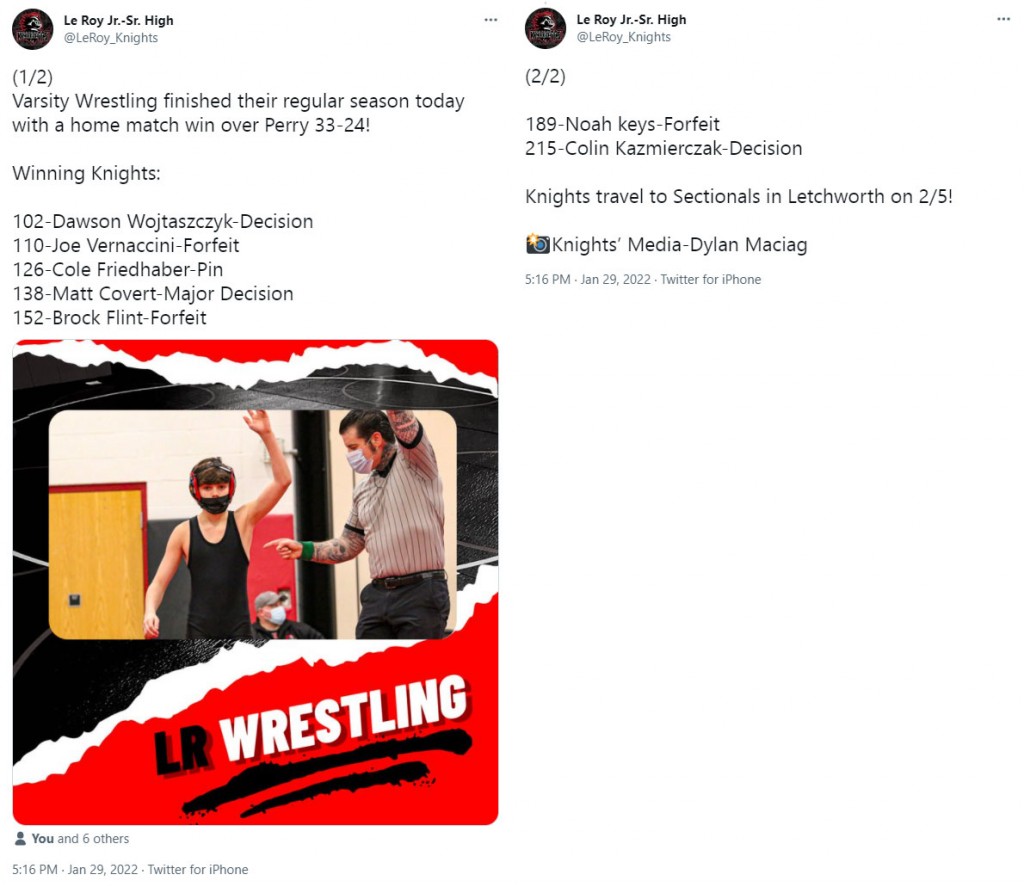1024x887 pixels.
Task: Open the LR Wrestling image
Action: (255, 582)
